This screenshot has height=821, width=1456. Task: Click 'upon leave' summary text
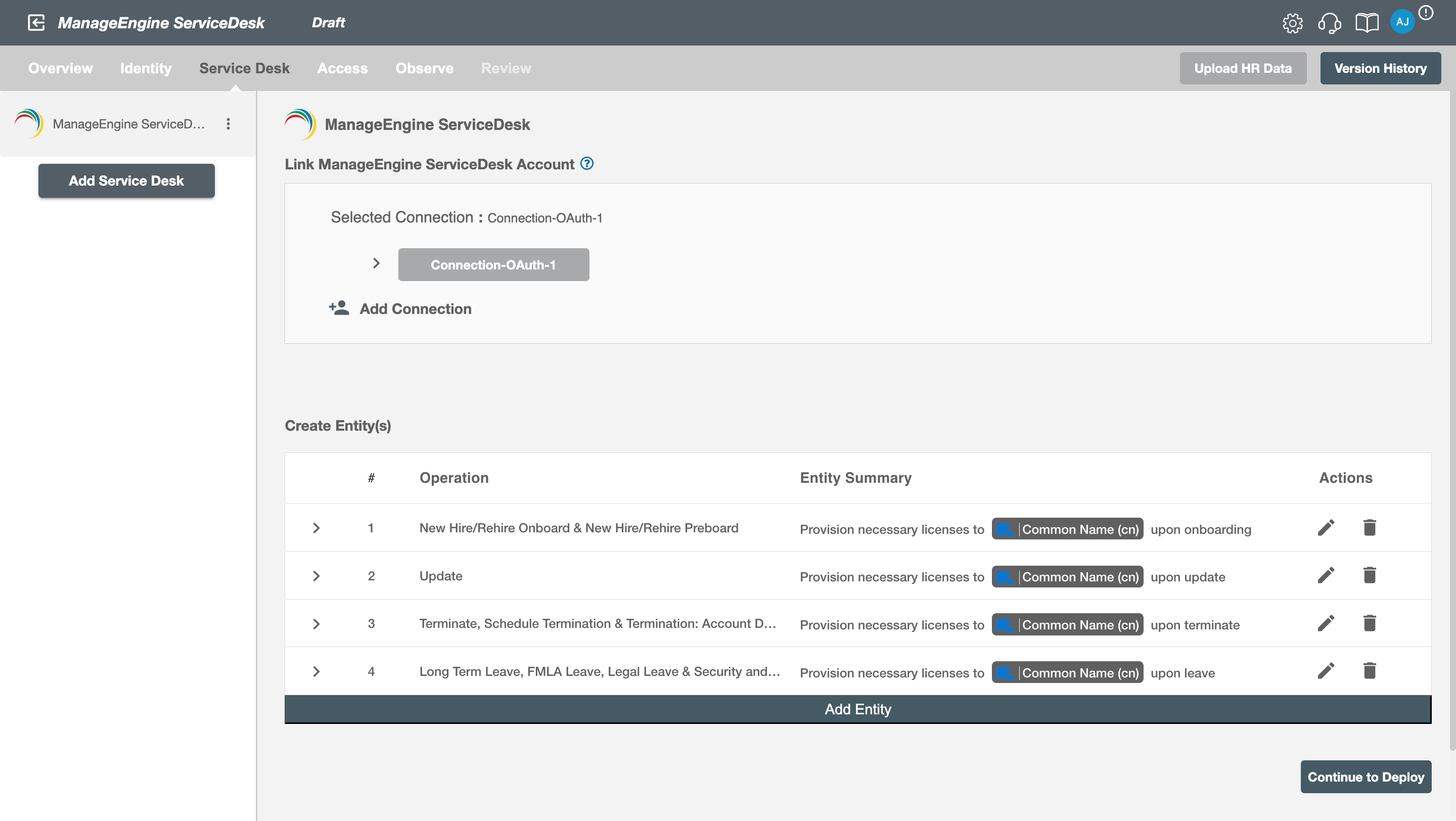pyautogui.click(x=1182, y=673)
